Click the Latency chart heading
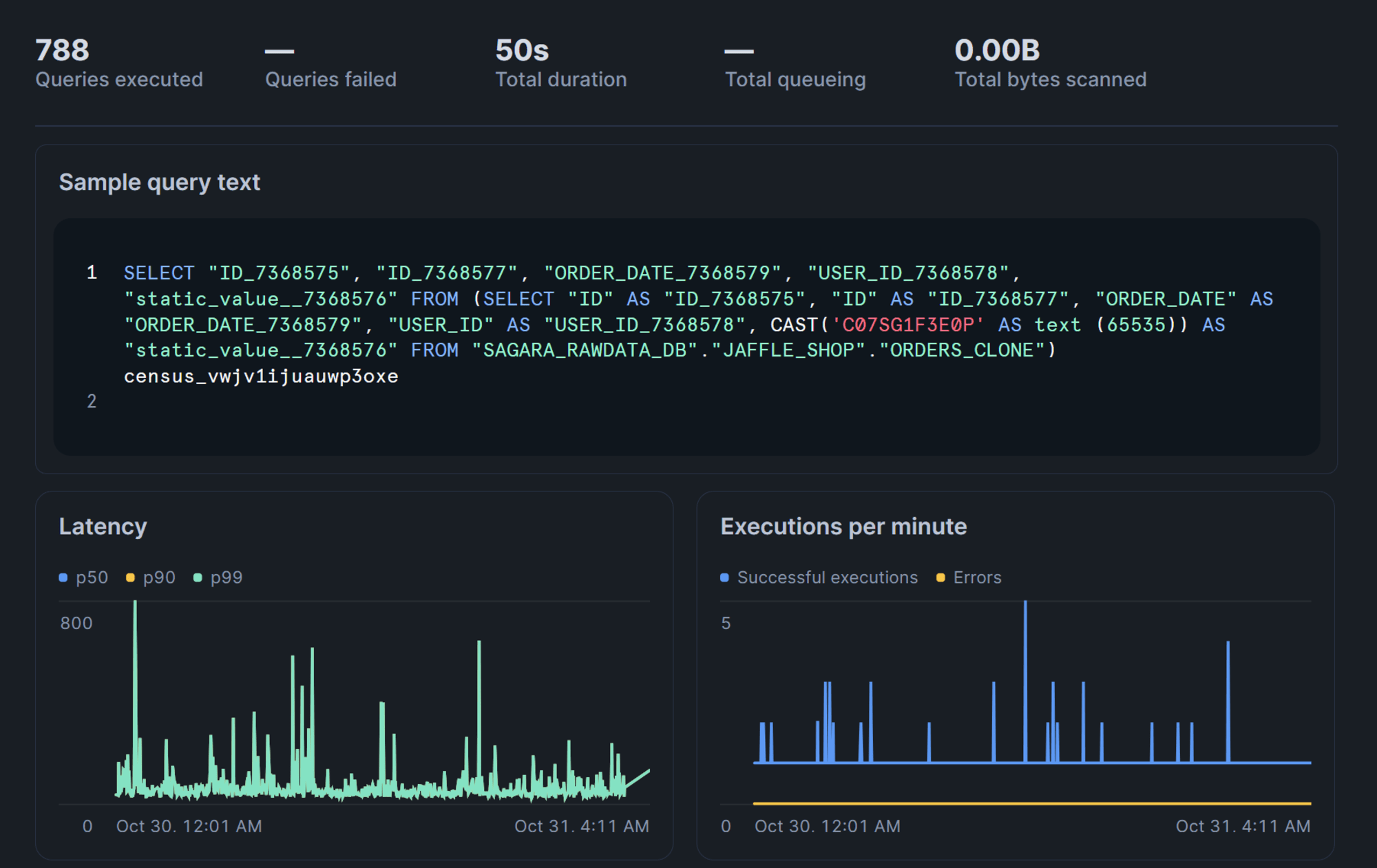This screenshot has width=1377, height=868. point(103,527)
